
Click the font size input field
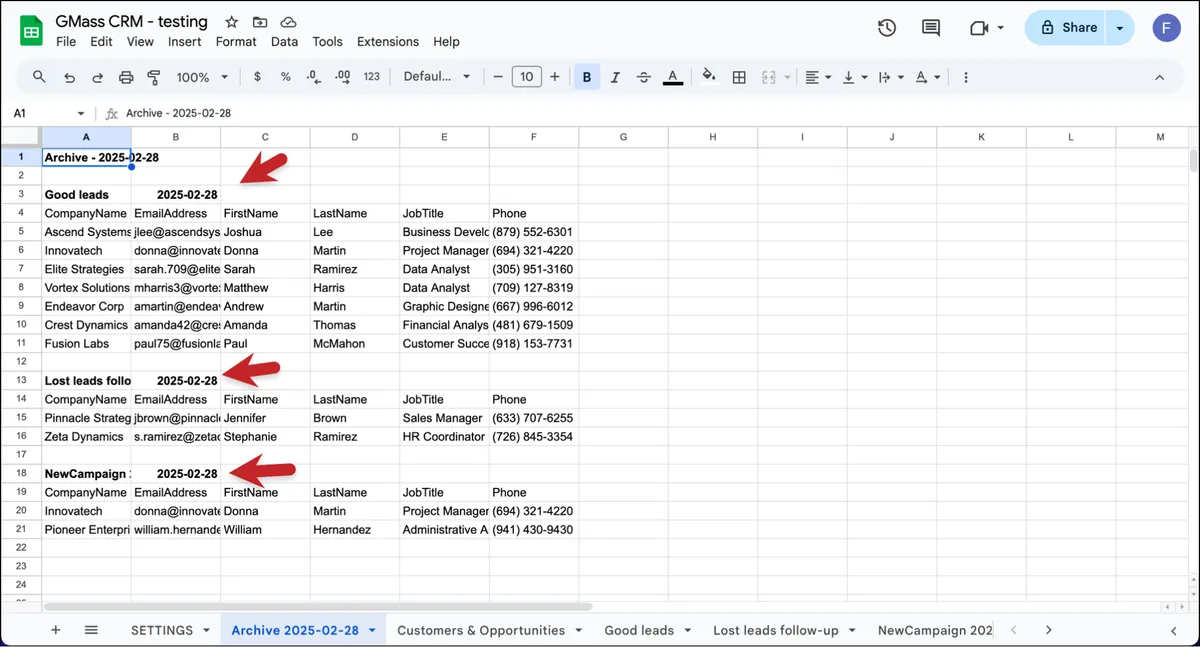coord(526,77)
